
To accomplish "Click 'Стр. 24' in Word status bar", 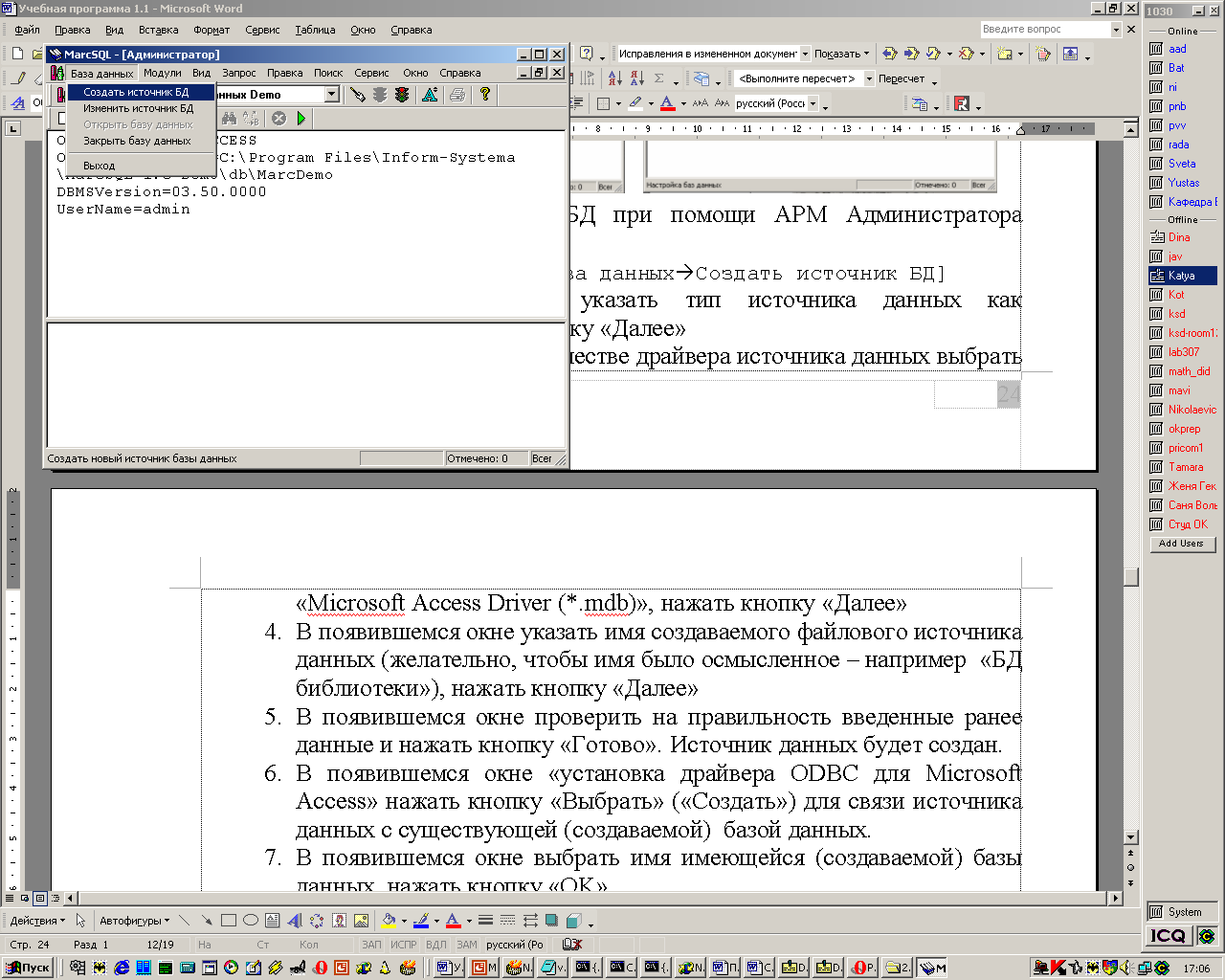I will (x=30, y=945).
